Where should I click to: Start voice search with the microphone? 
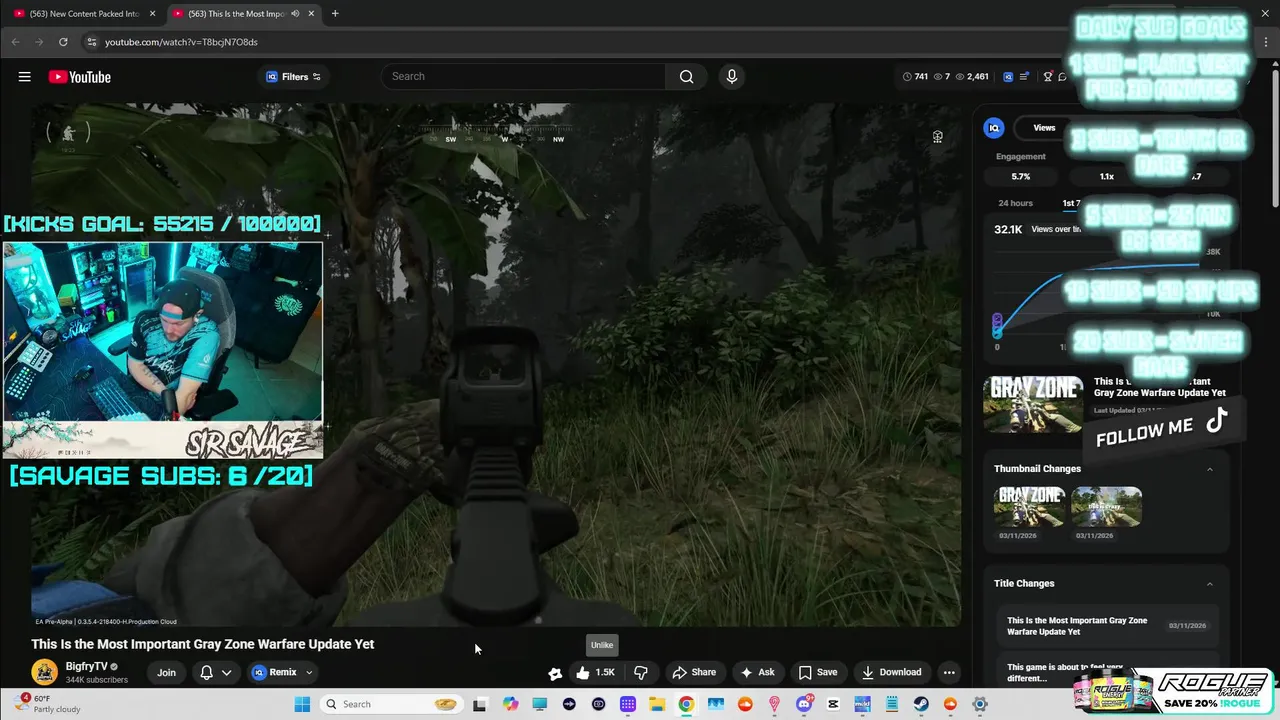(x=731, y=76)
